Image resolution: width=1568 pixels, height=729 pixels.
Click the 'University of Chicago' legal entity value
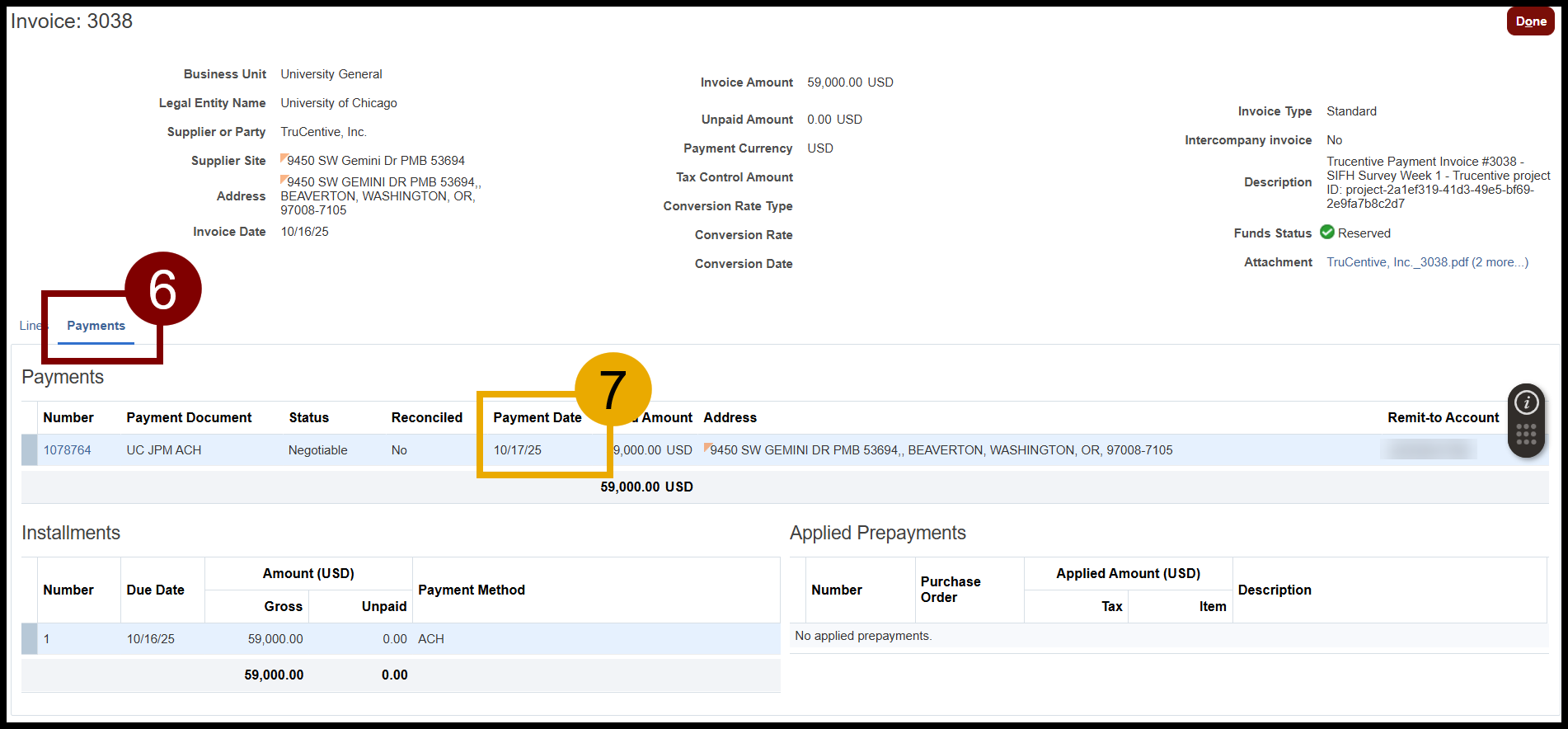338,103
